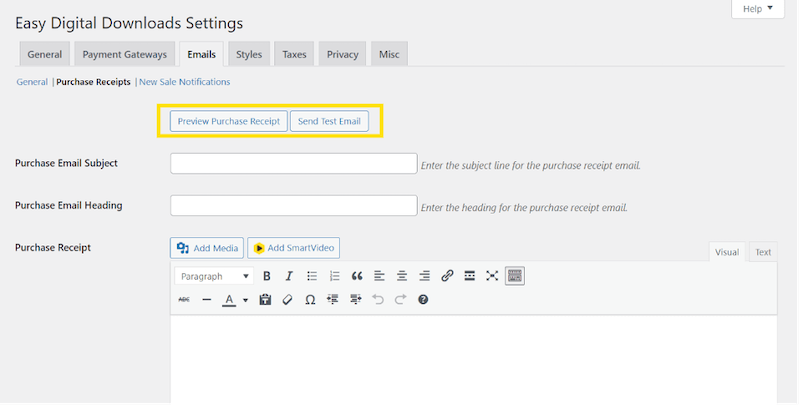Insert Read More tag
This screenshot has width=800, height=405.
tap(469, 276)
